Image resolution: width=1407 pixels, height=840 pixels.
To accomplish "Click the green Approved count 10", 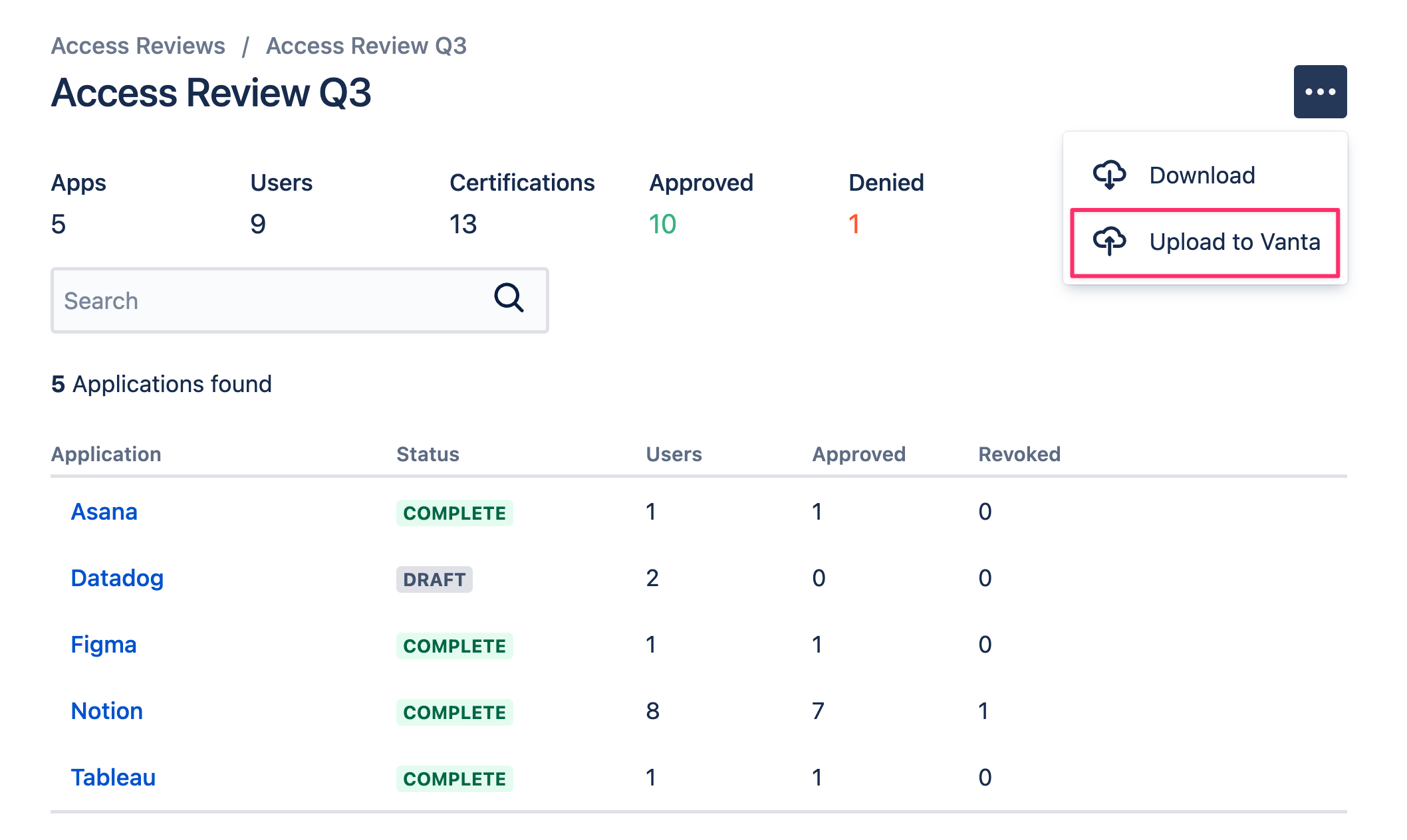I will pos(662,225).
